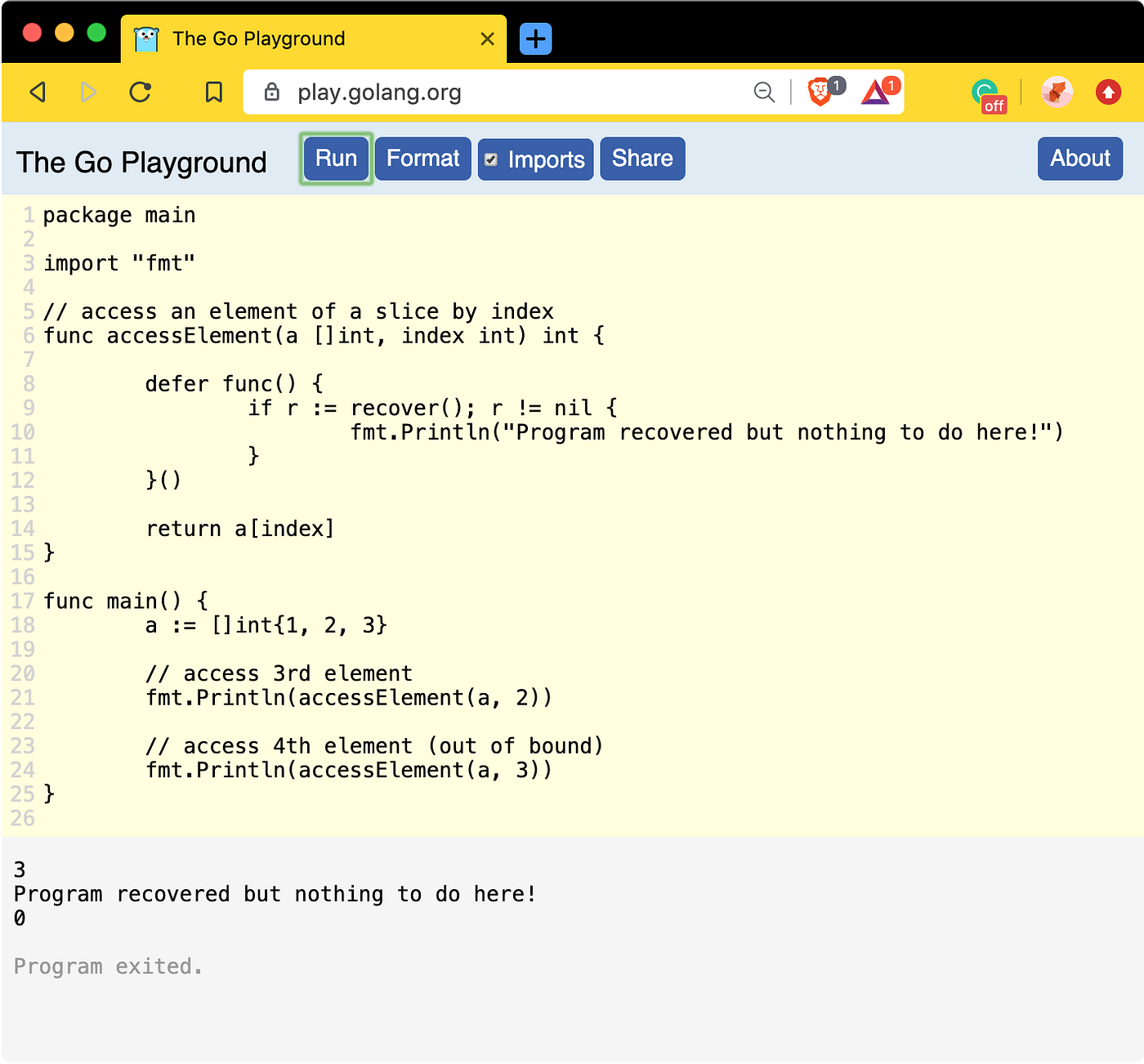Click the green 'off' extension icon
Screen dimensions: 1144x1064
pos(987,94)
